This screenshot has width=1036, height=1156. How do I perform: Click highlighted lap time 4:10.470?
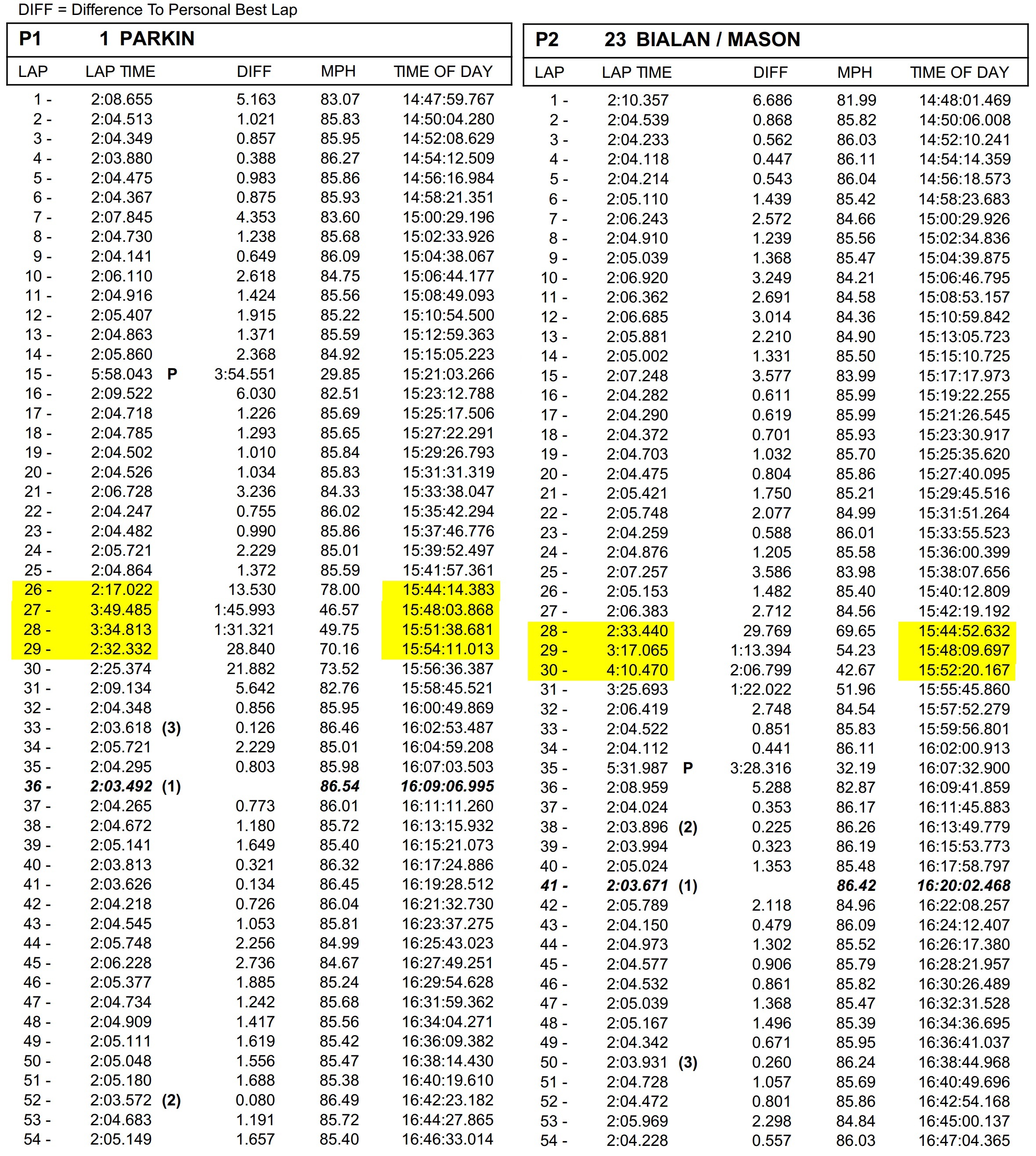click(637, 670)
